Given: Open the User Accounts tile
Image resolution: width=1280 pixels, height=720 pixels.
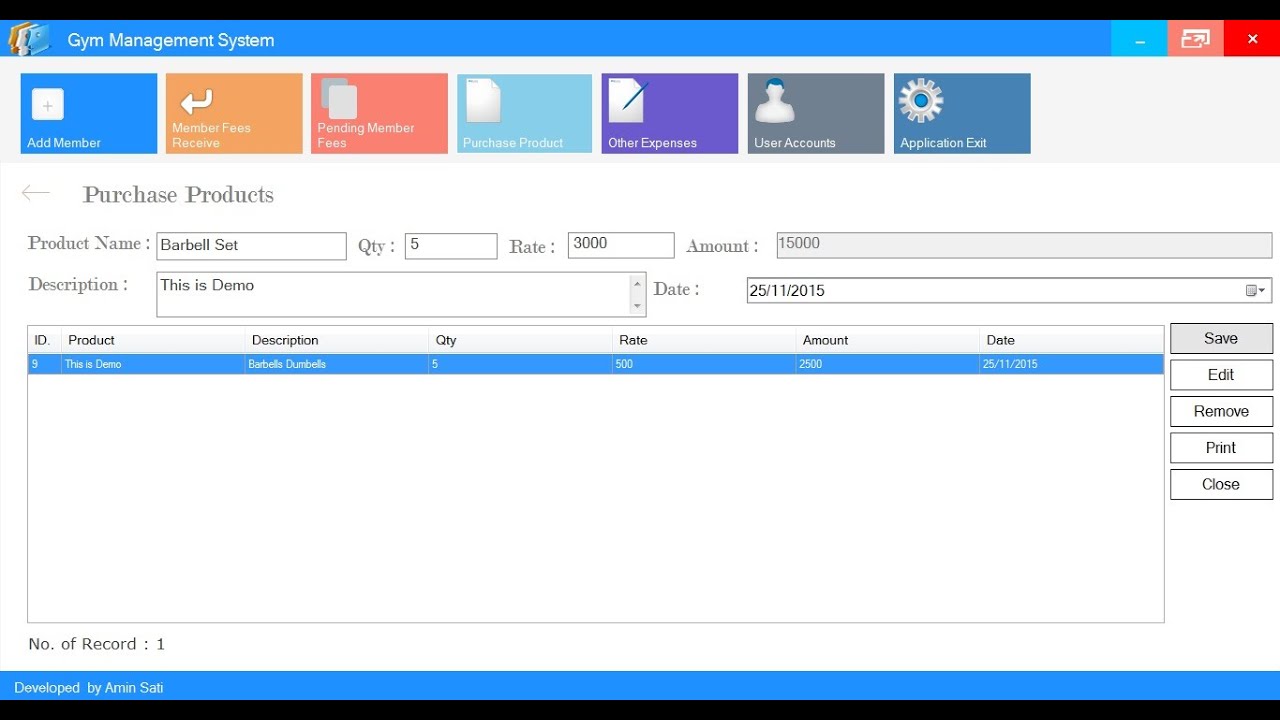Looking at the screenshot, I should click(816, 113).
